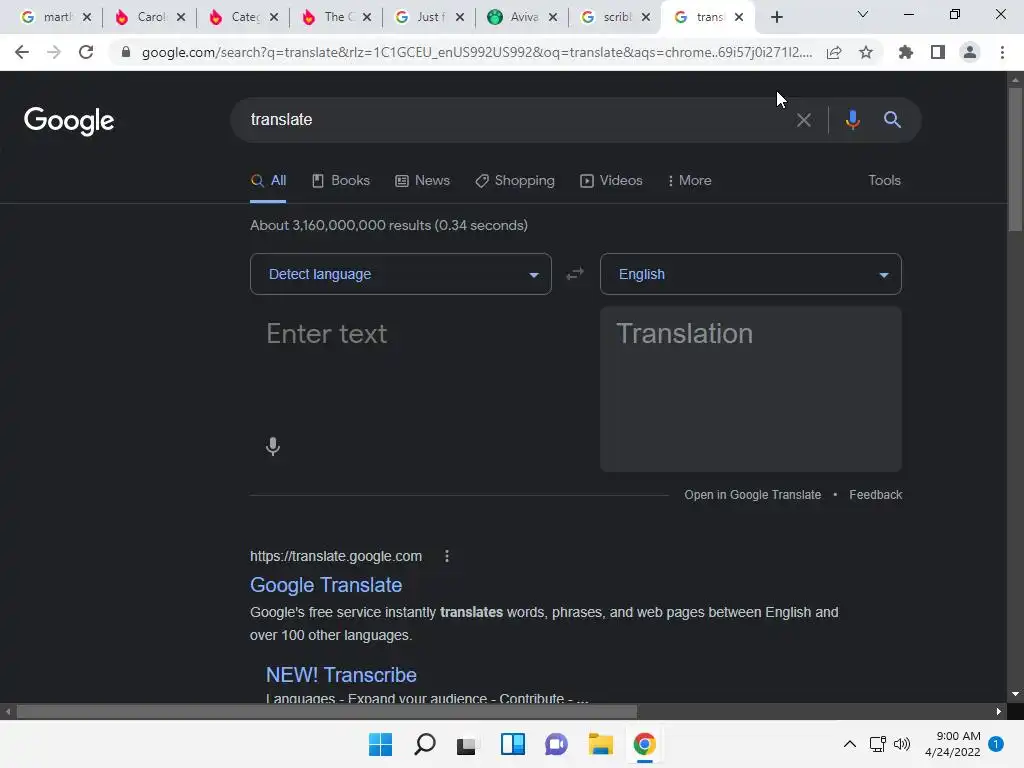
Task: Show hidden system tray icons
Action: click(x=850, y=744)
